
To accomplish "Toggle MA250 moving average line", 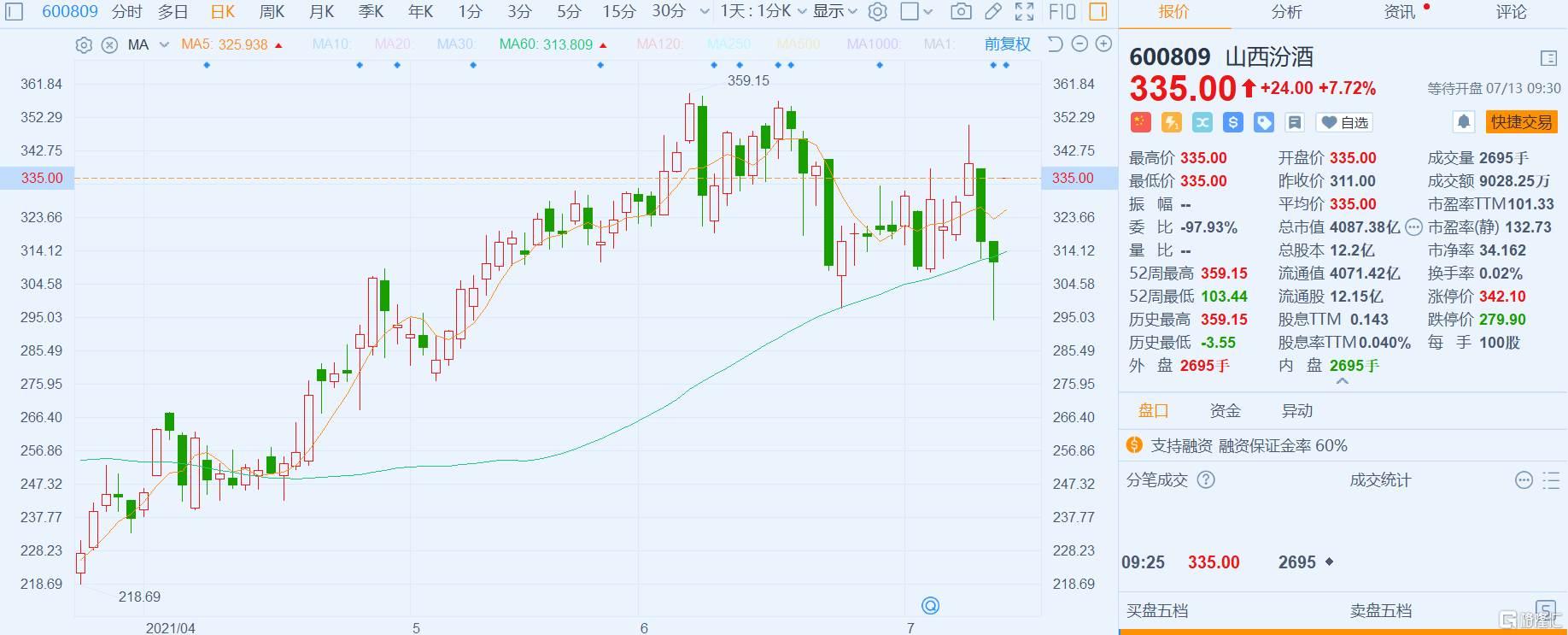I will [x=729, y=44].
